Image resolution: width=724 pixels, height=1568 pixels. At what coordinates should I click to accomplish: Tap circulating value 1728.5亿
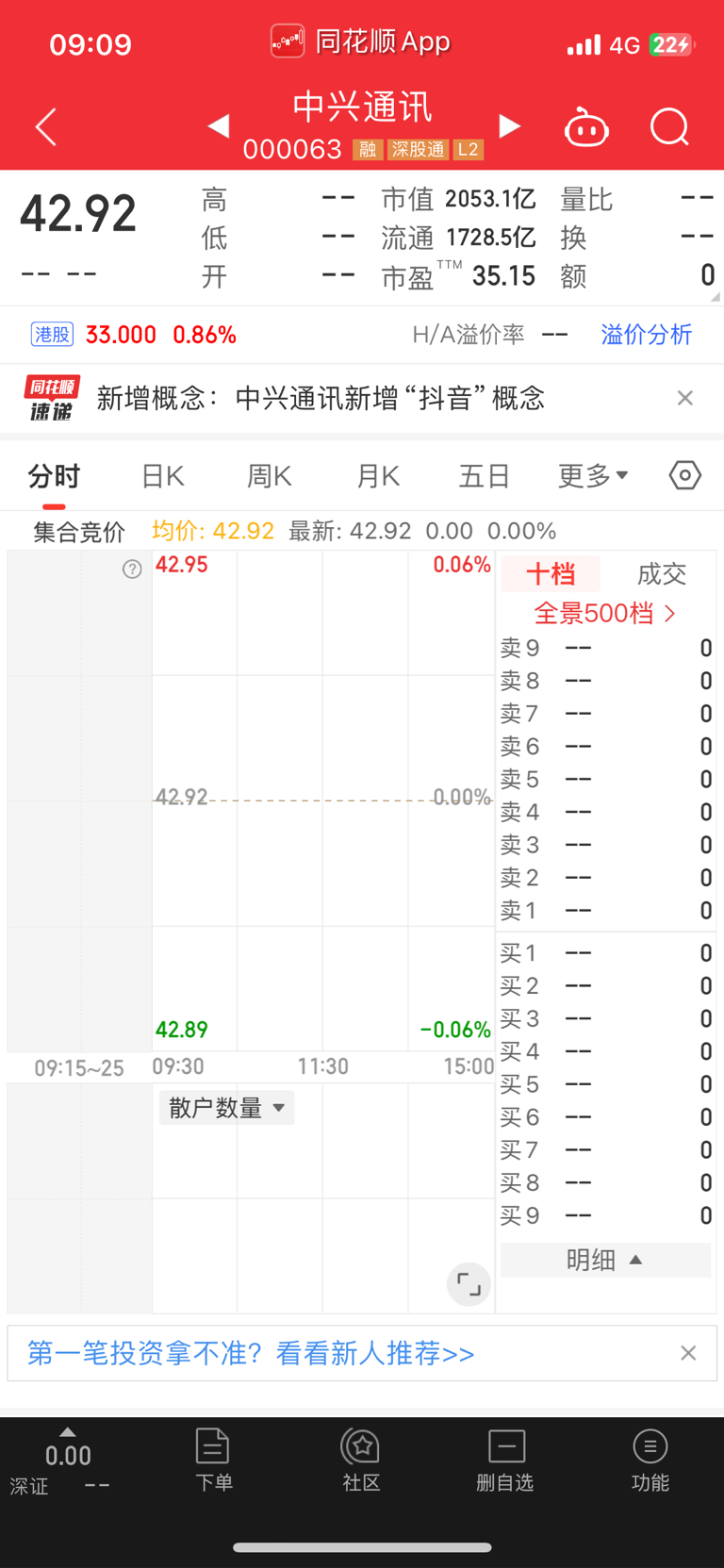(490, 238)
